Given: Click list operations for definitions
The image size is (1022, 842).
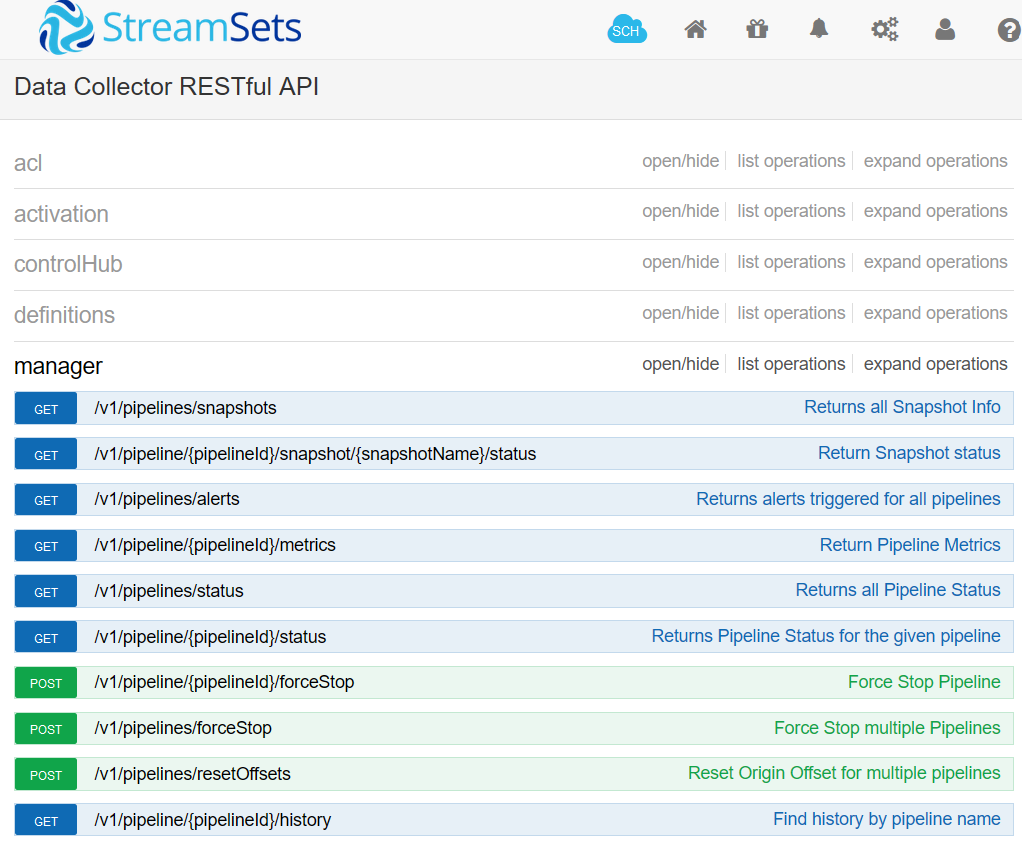Looking at the screenshot, I should pyautogui.click(x=791, y=313).
